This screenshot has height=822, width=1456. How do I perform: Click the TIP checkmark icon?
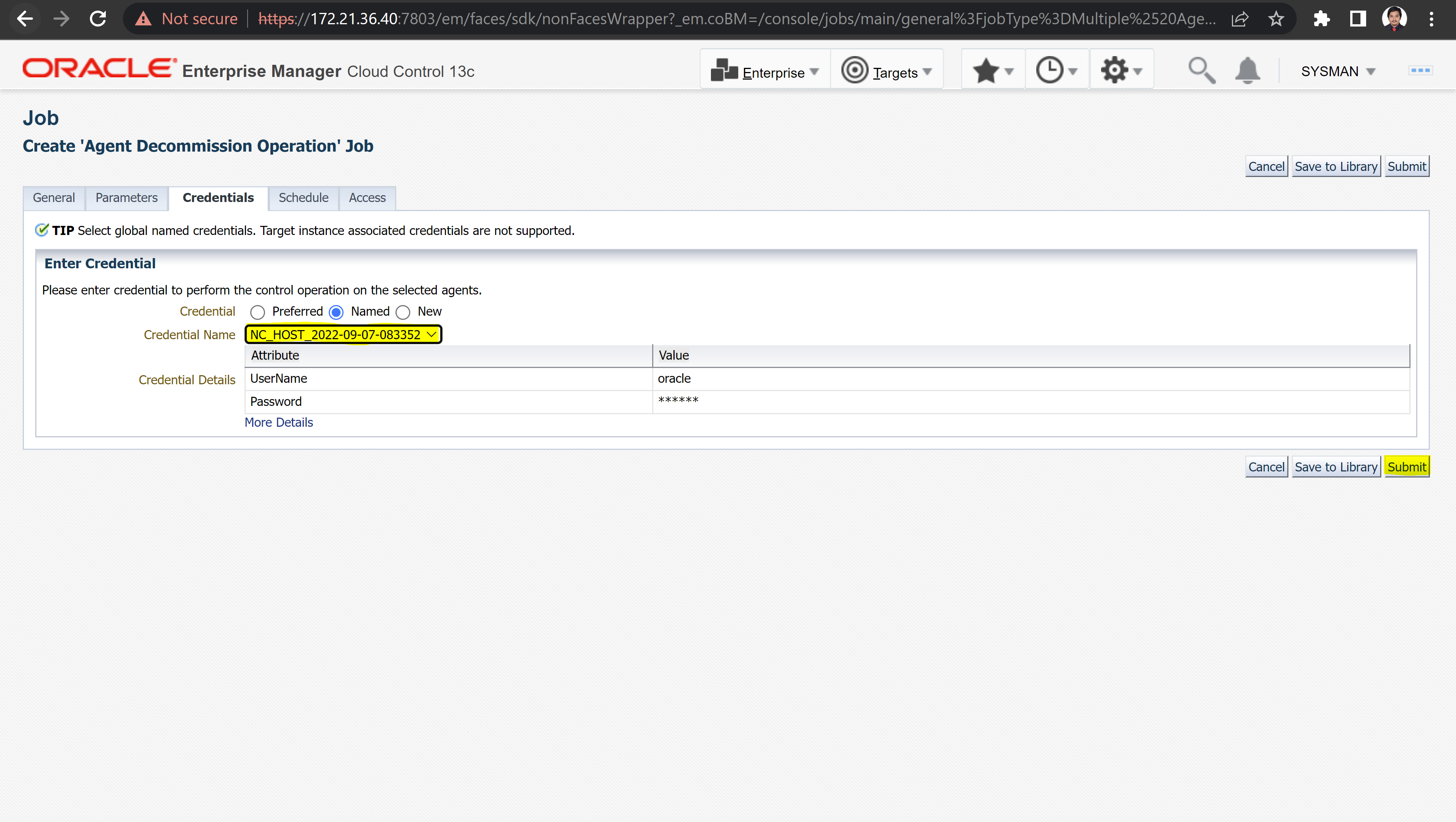tap(42, 230)
